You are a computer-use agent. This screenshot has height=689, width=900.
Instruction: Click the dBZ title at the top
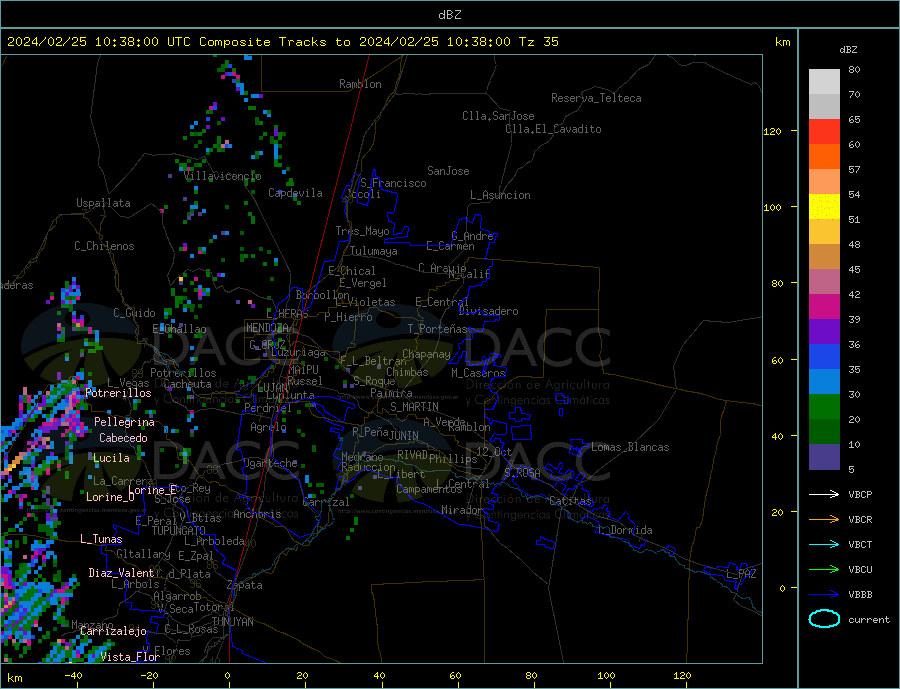449,15
